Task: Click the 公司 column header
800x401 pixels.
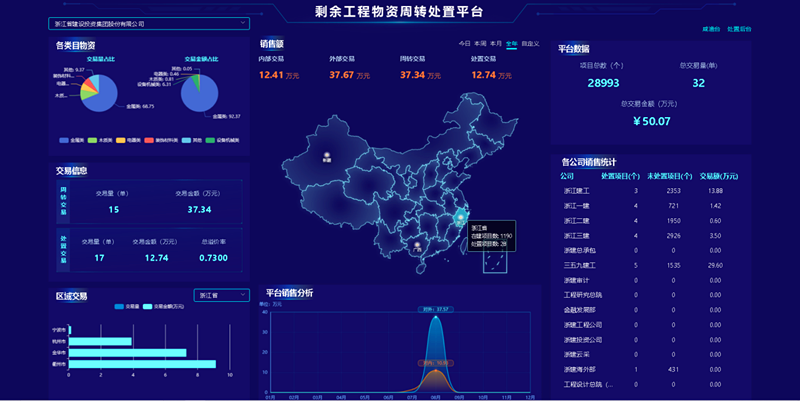Action: point(567,176)
